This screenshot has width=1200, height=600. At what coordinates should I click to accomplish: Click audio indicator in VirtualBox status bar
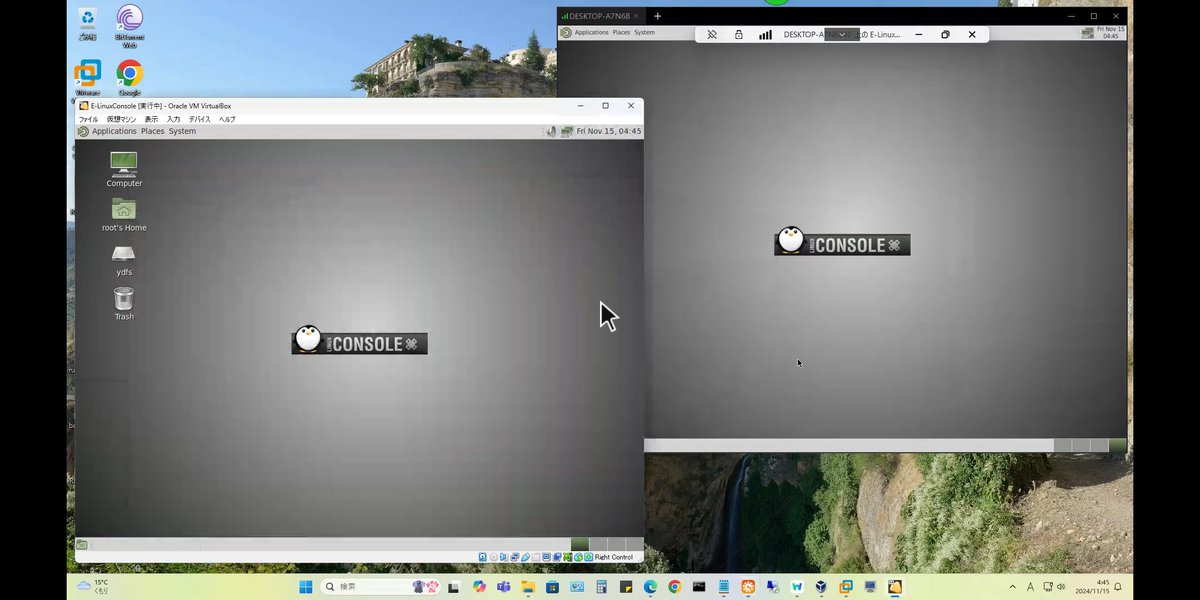[x=504, y=557]
